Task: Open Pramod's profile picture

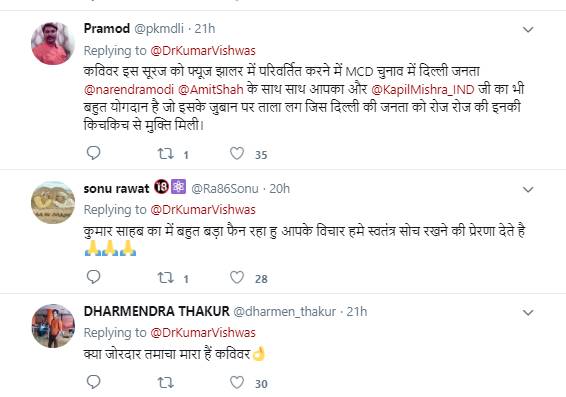Action: coord(53,43)
